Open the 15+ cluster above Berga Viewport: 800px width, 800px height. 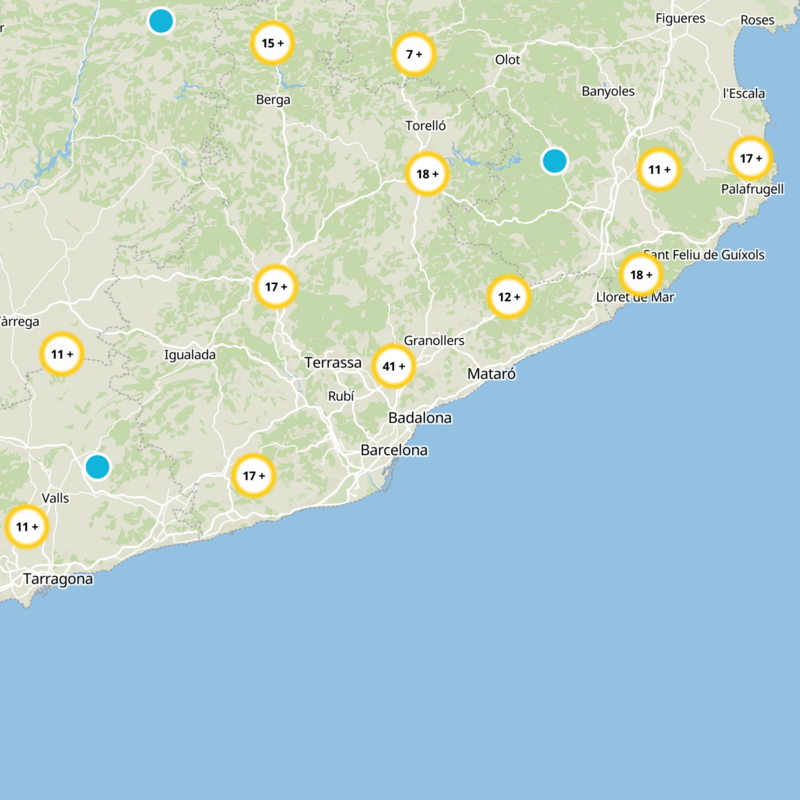tap(272, 43)
